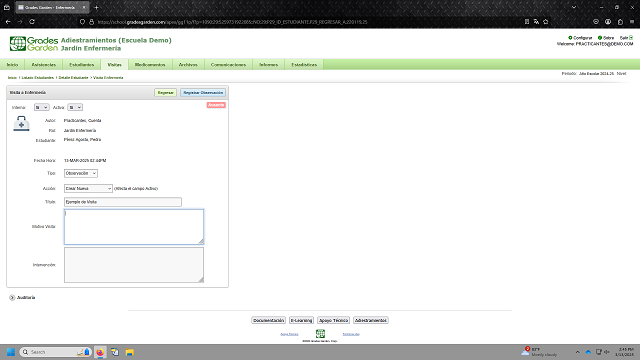This screenshot has width=640, height=360.
Task: Click the tracking protection shield icon
Action: (82, 22)
